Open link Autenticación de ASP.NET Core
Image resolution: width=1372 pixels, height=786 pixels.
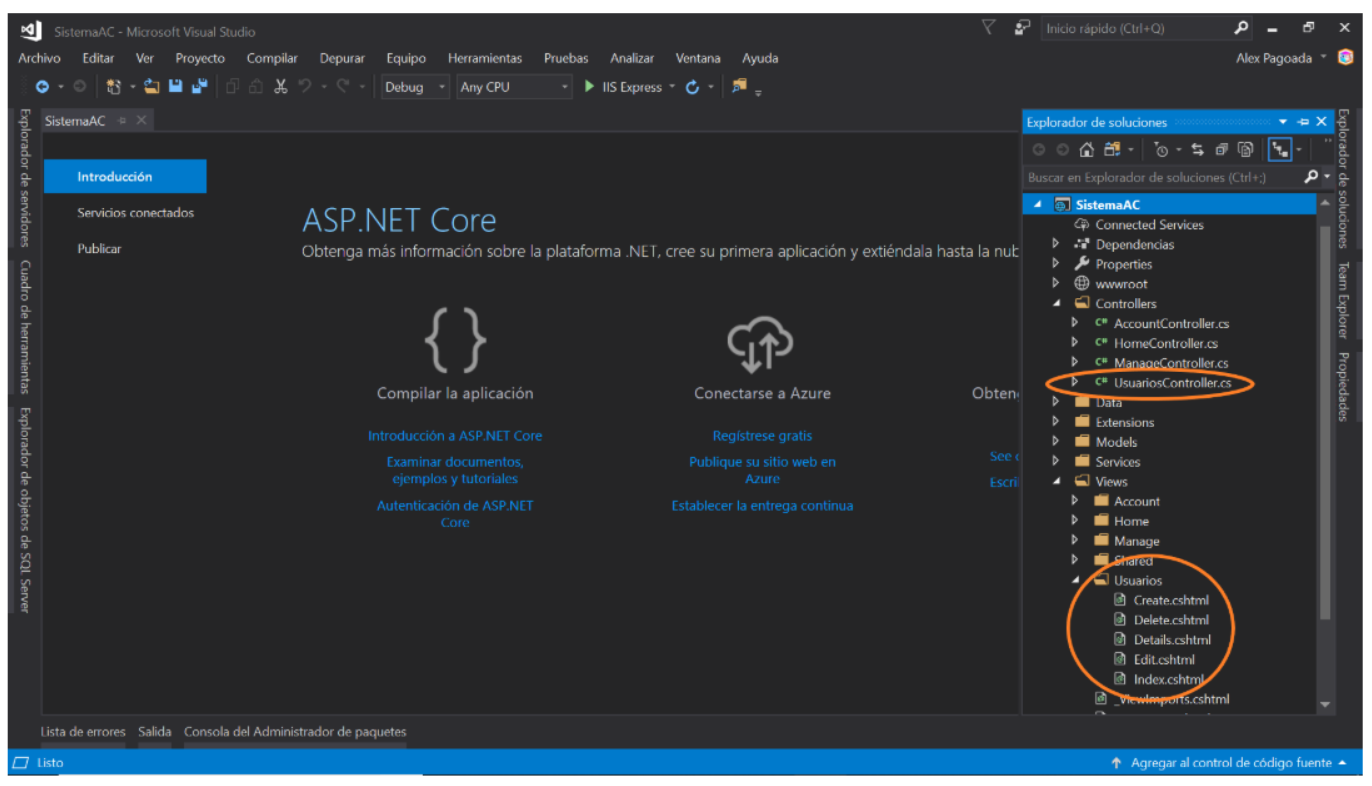(455, 514)
